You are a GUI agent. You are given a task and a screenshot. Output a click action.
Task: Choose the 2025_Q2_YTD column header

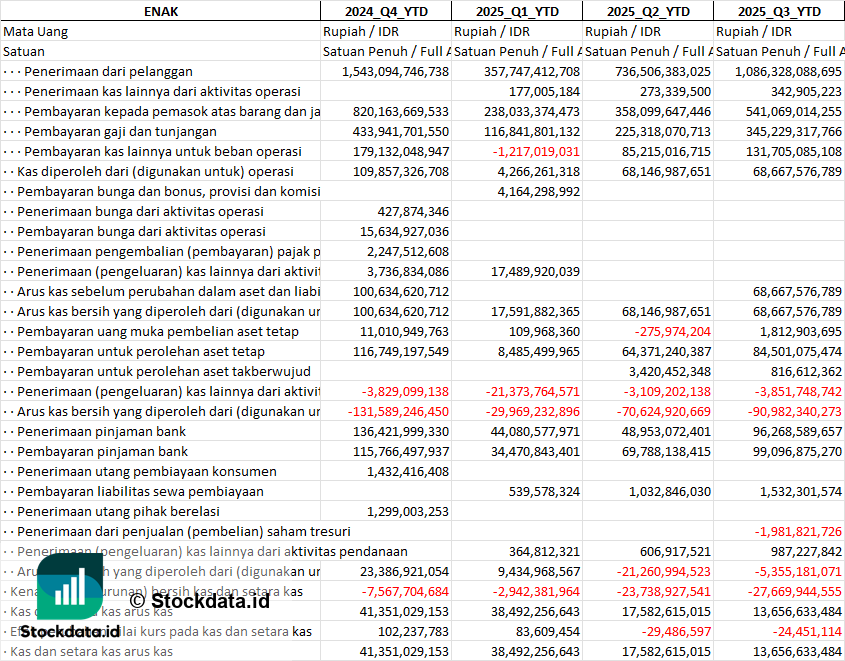[x=647, y=11]
